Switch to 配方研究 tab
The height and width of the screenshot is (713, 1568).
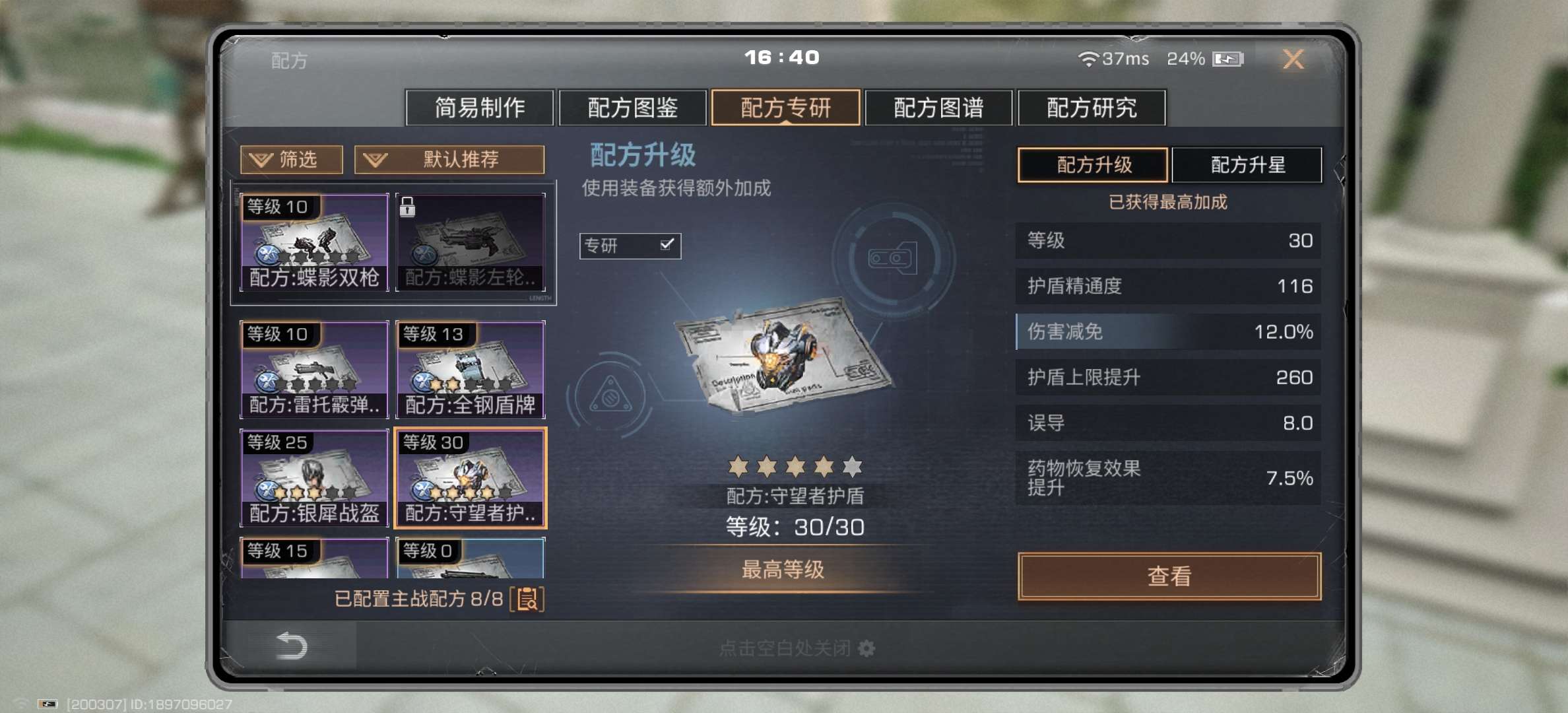click(1092, 108)
